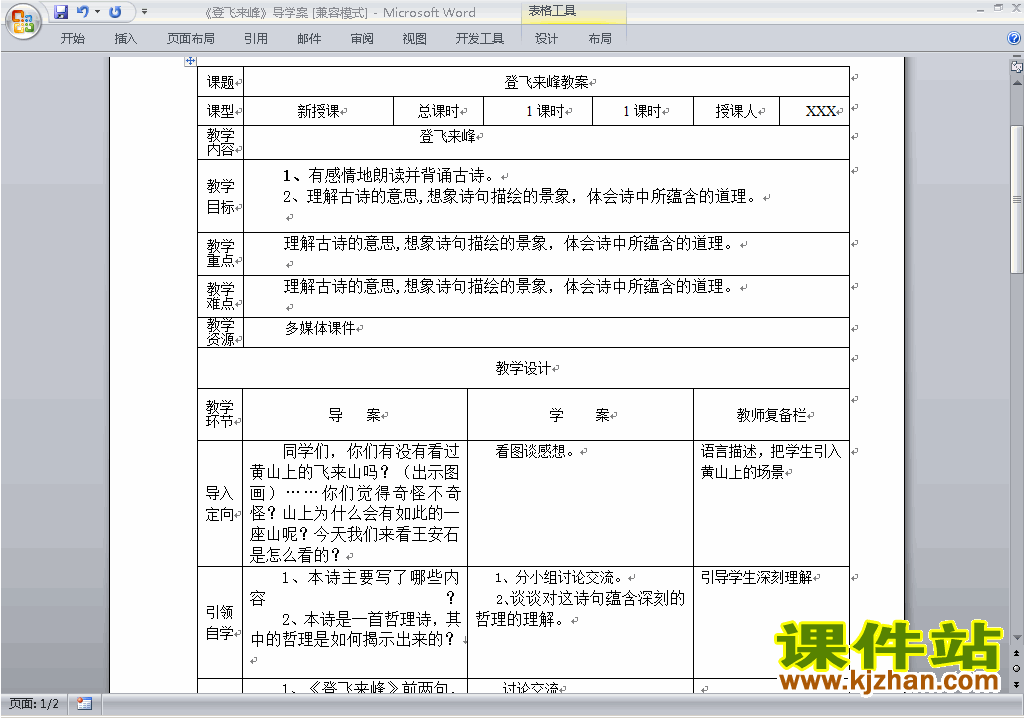The image size is (1024, 718).
Task: Click the 页面: 1/2 page indicator
Action: [34, 704]
